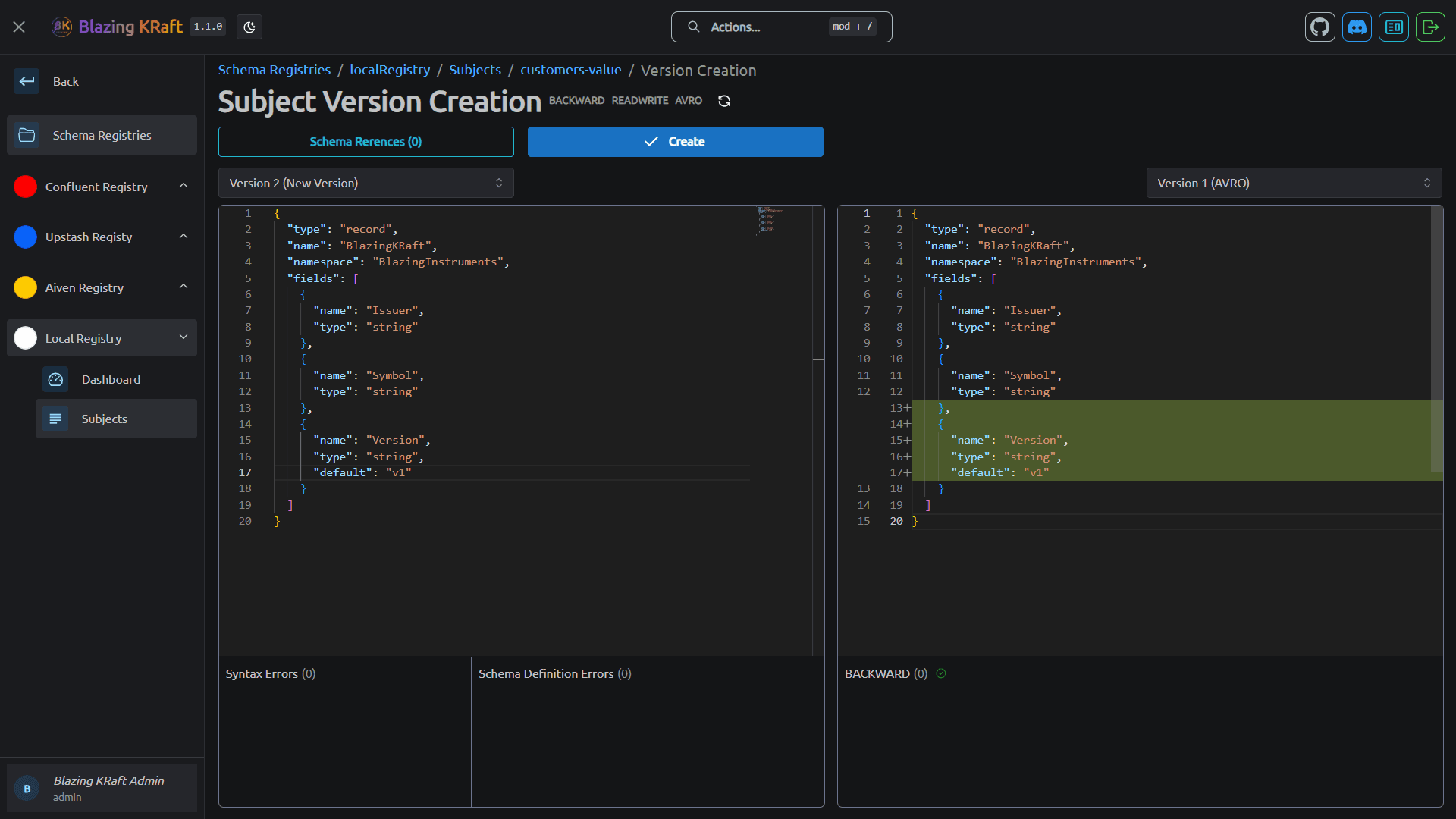1456x819 pixels.
Task: Click the Back arrow navigation icon
Action: click(x=27, y=81)
